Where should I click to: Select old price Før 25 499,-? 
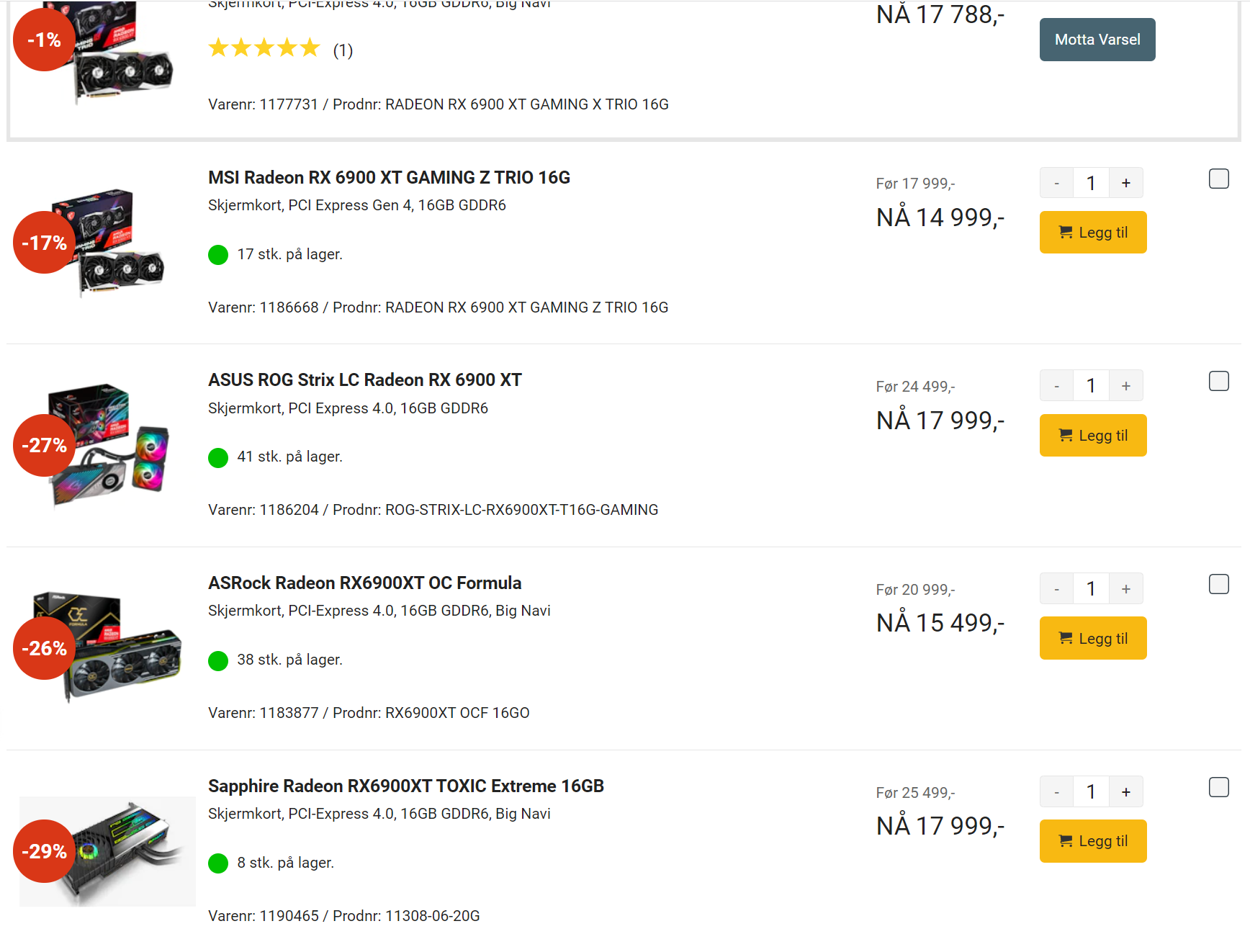915,793
